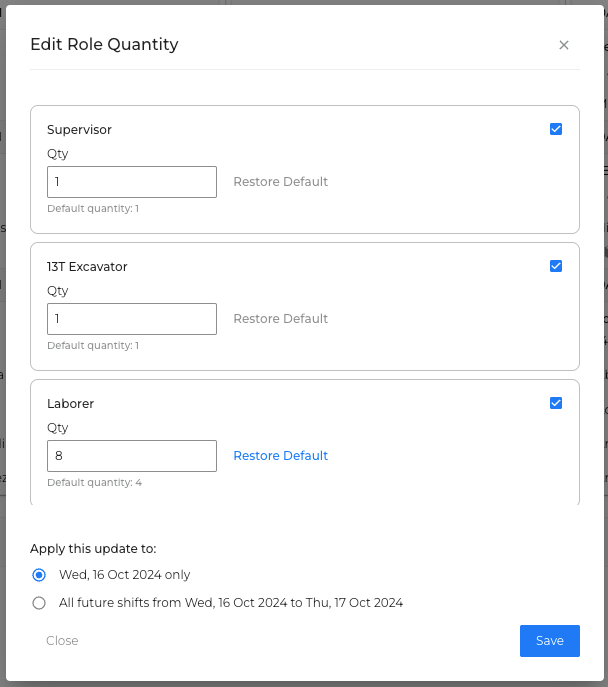The width and height of the screenshot is (608, 687).
Task: Click the 'Default quantity: 4' hint text
Action: pyautogui.click(x=94, y=483)
